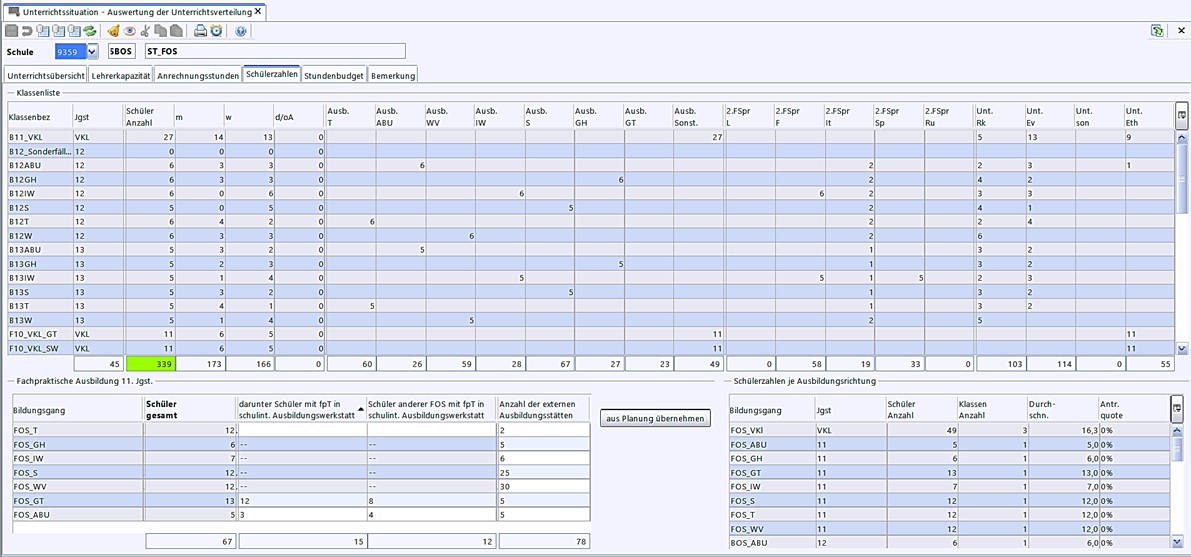Click the alarm clock icon
The width and height of the screenshot is (1191, 557).
coord(216,31)
